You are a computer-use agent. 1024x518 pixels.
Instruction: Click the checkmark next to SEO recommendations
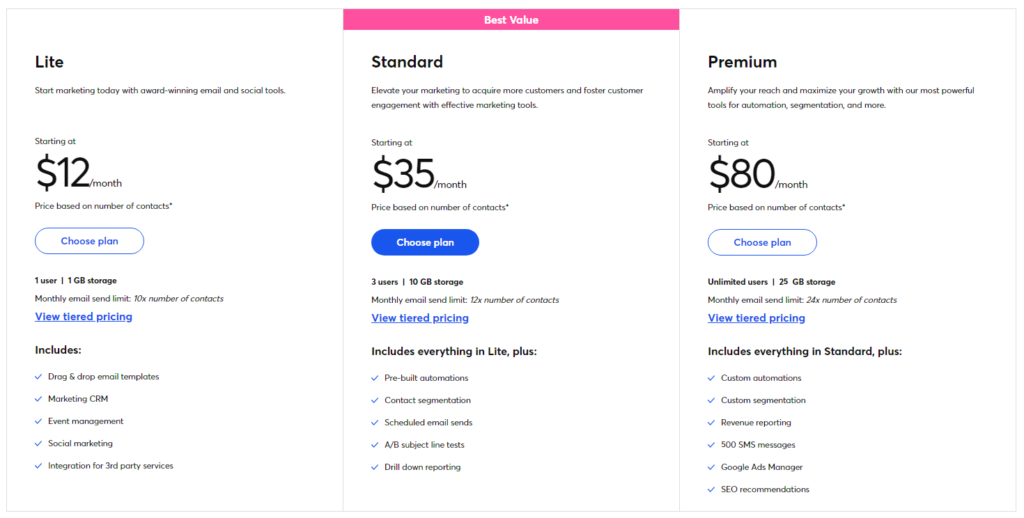[x=711, y=489]
